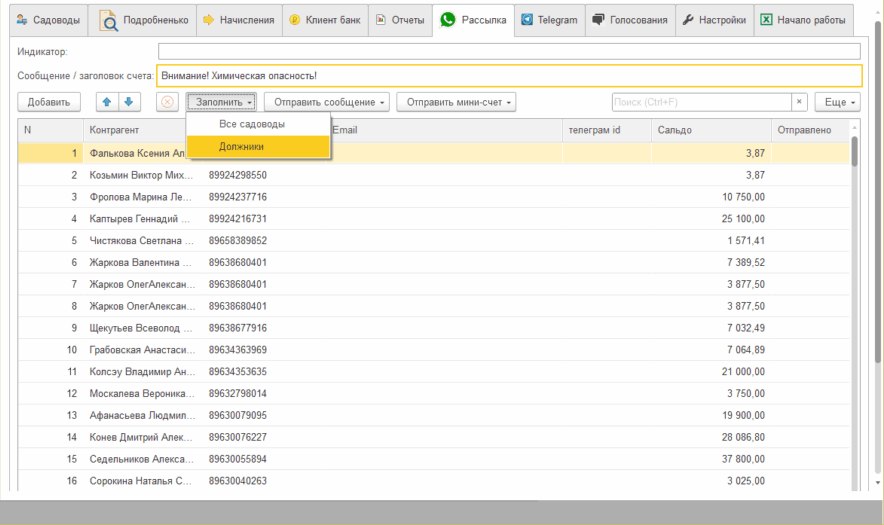
Task: Open the Telegram tab
Action: coord(548,19)
